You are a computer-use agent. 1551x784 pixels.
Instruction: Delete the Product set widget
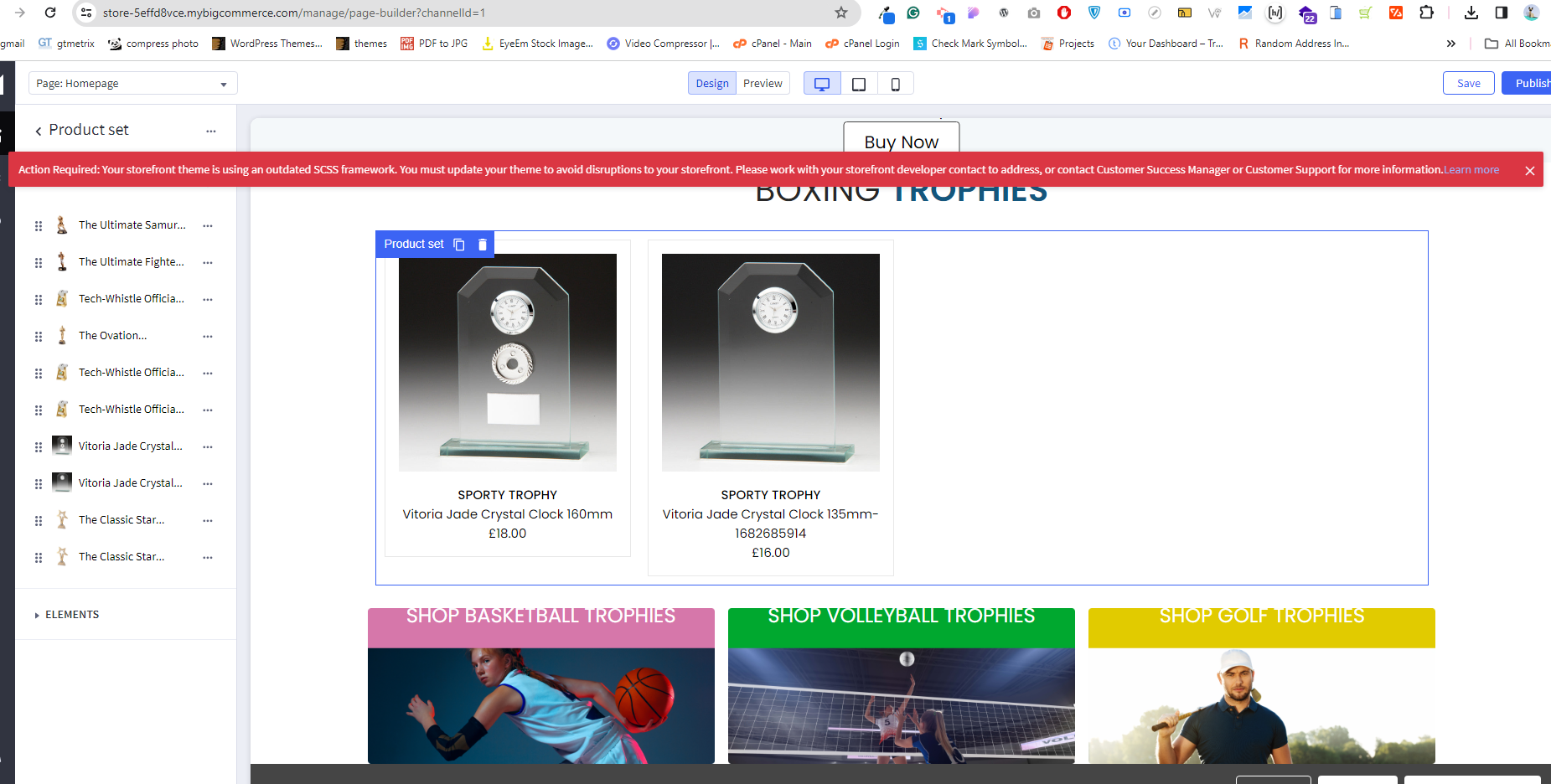[483, 245]
